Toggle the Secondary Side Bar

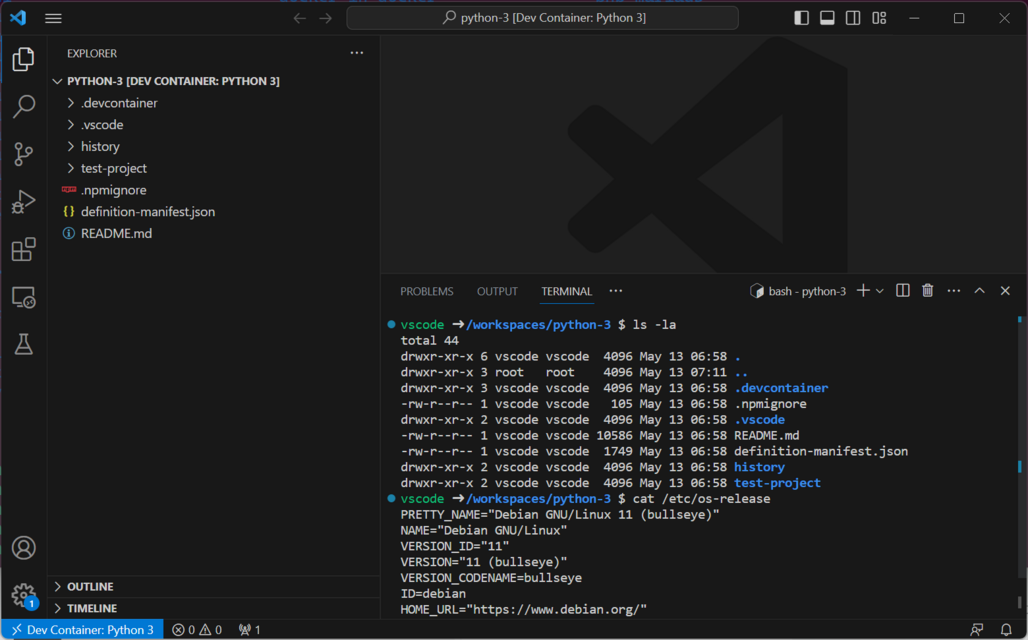[x=852, y=17]
